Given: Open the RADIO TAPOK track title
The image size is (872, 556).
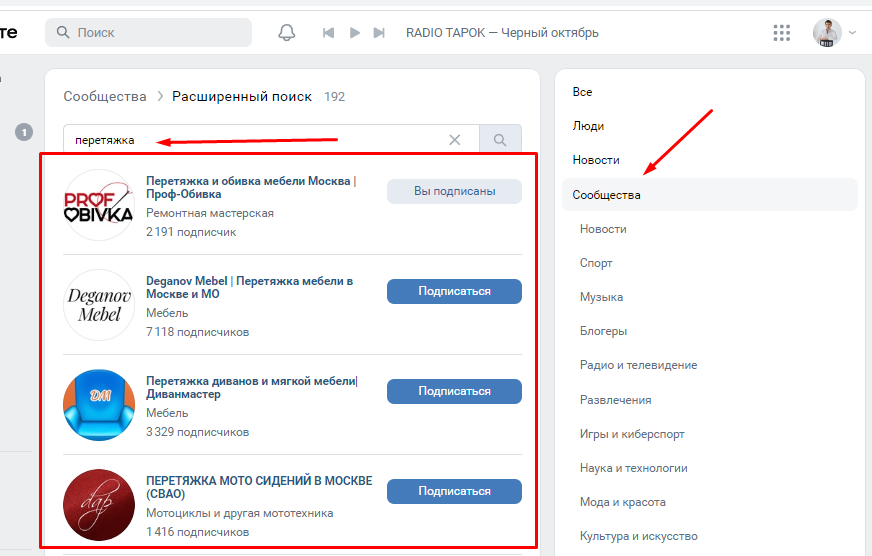Looking at the screenshot, I should tap(502, 33).
